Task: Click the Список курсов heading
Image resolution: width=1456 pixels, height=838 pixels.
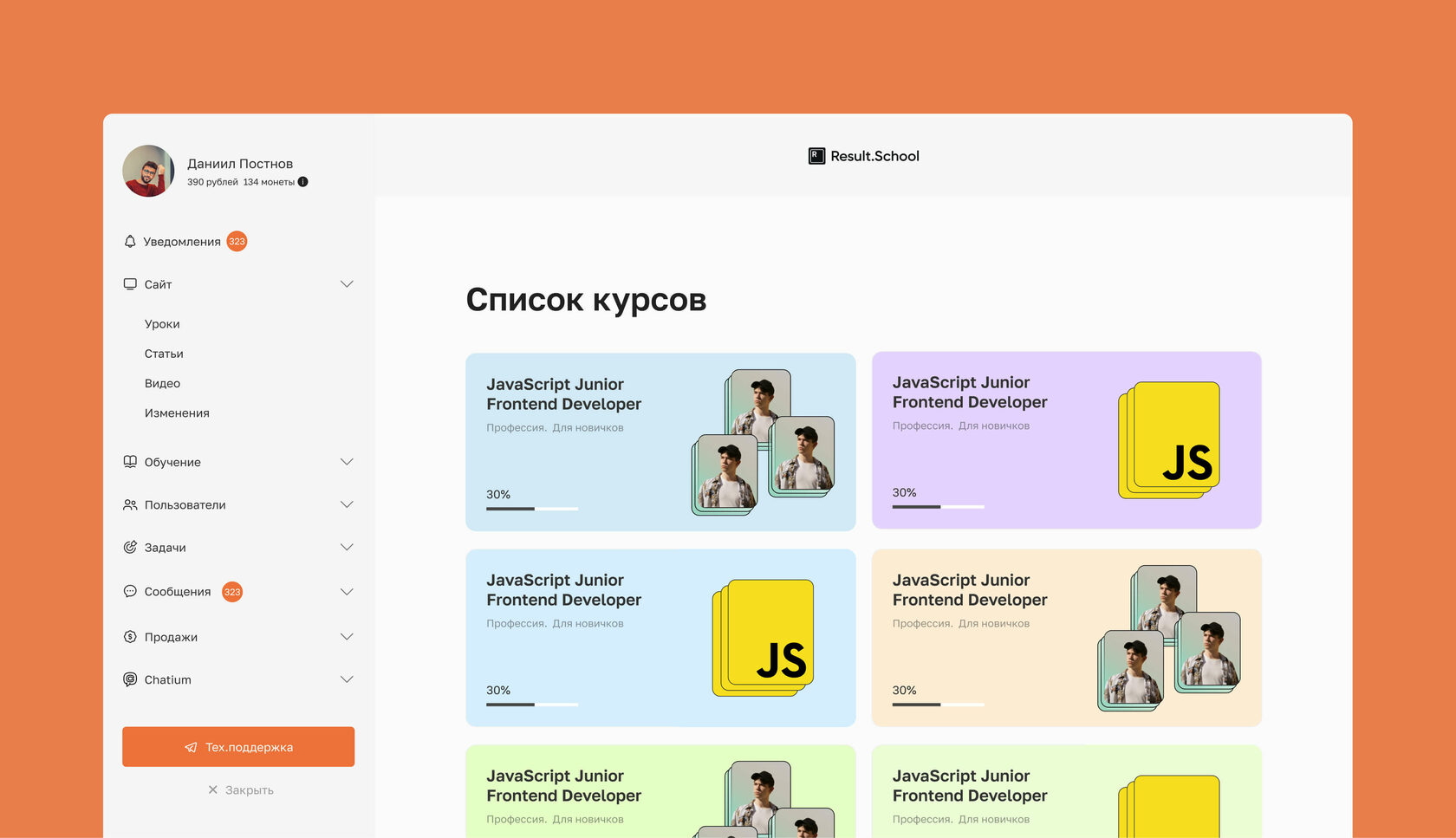Action: click(x=586, y=300)
